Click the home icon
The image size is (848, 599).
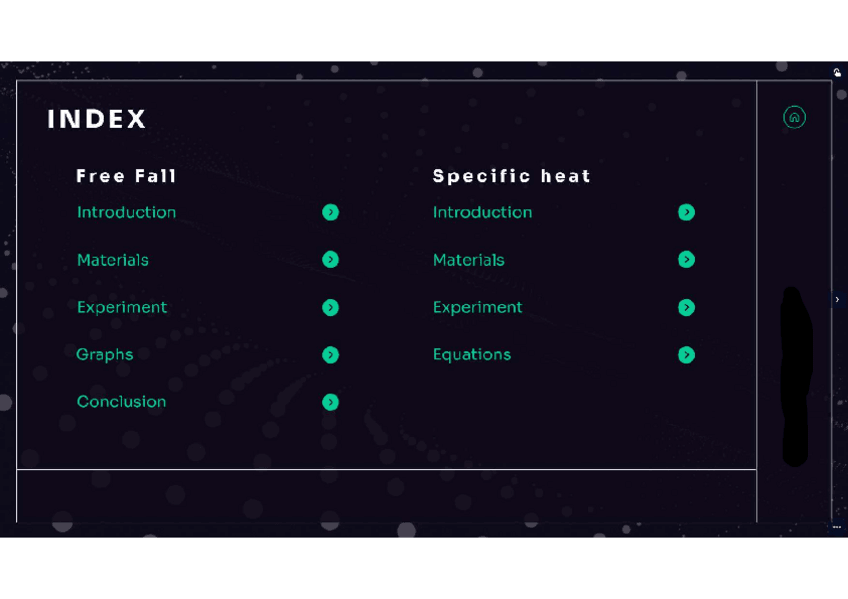pos(794,117)
